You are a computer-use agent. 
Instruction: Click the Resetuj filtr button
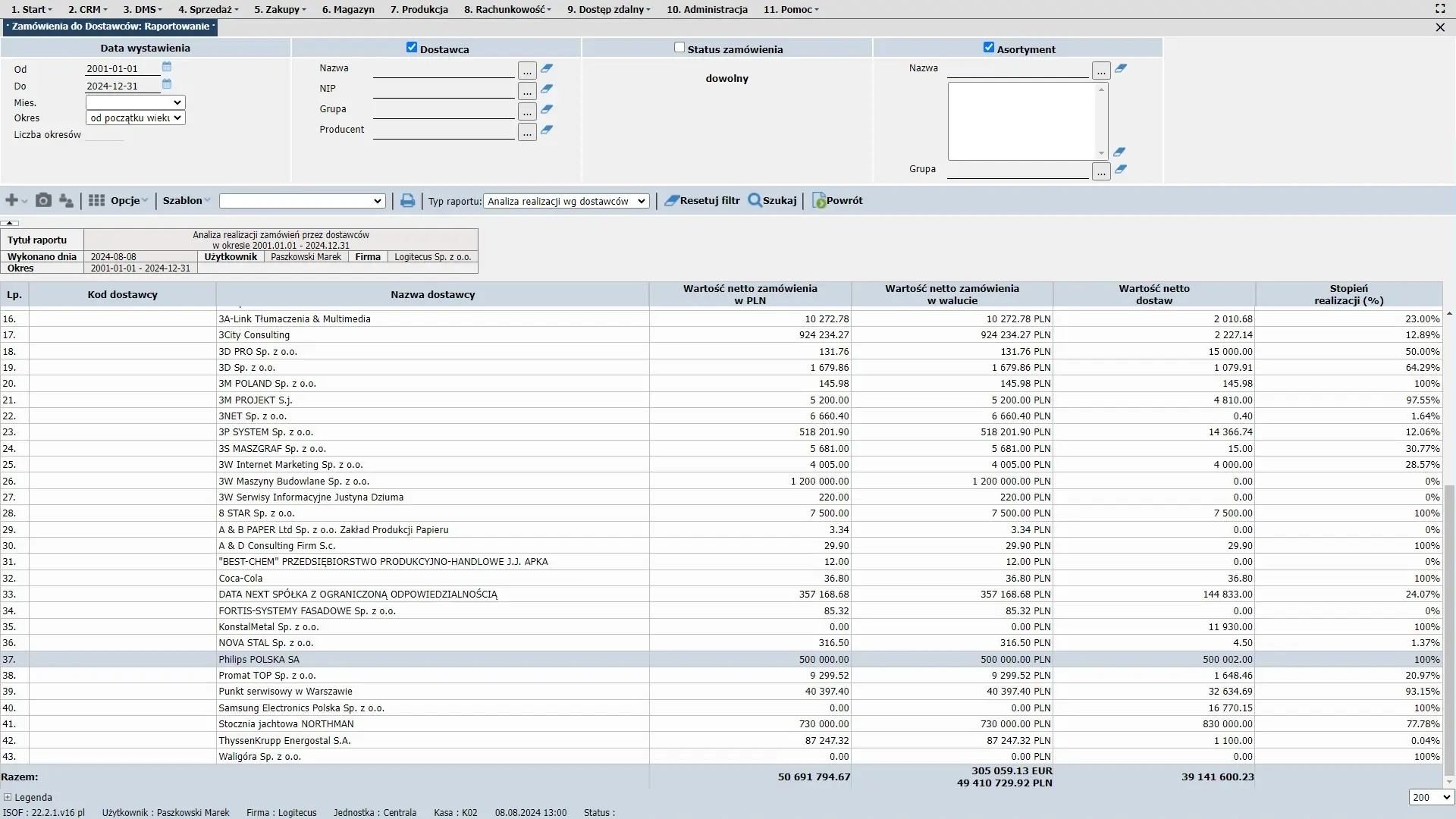tap(702, 200)
